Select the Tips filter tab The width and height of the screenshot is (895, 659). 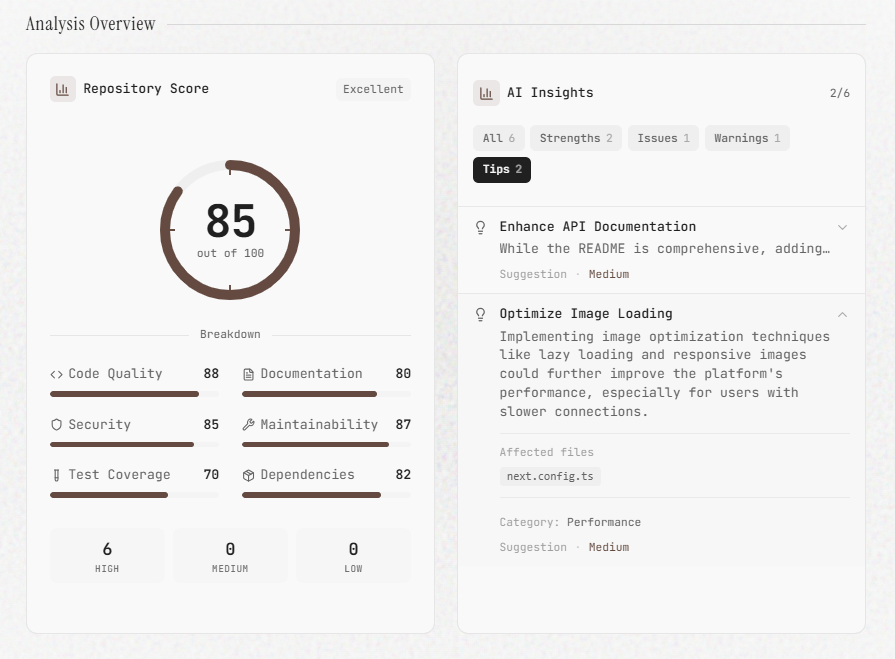click(x=502, y=170)
